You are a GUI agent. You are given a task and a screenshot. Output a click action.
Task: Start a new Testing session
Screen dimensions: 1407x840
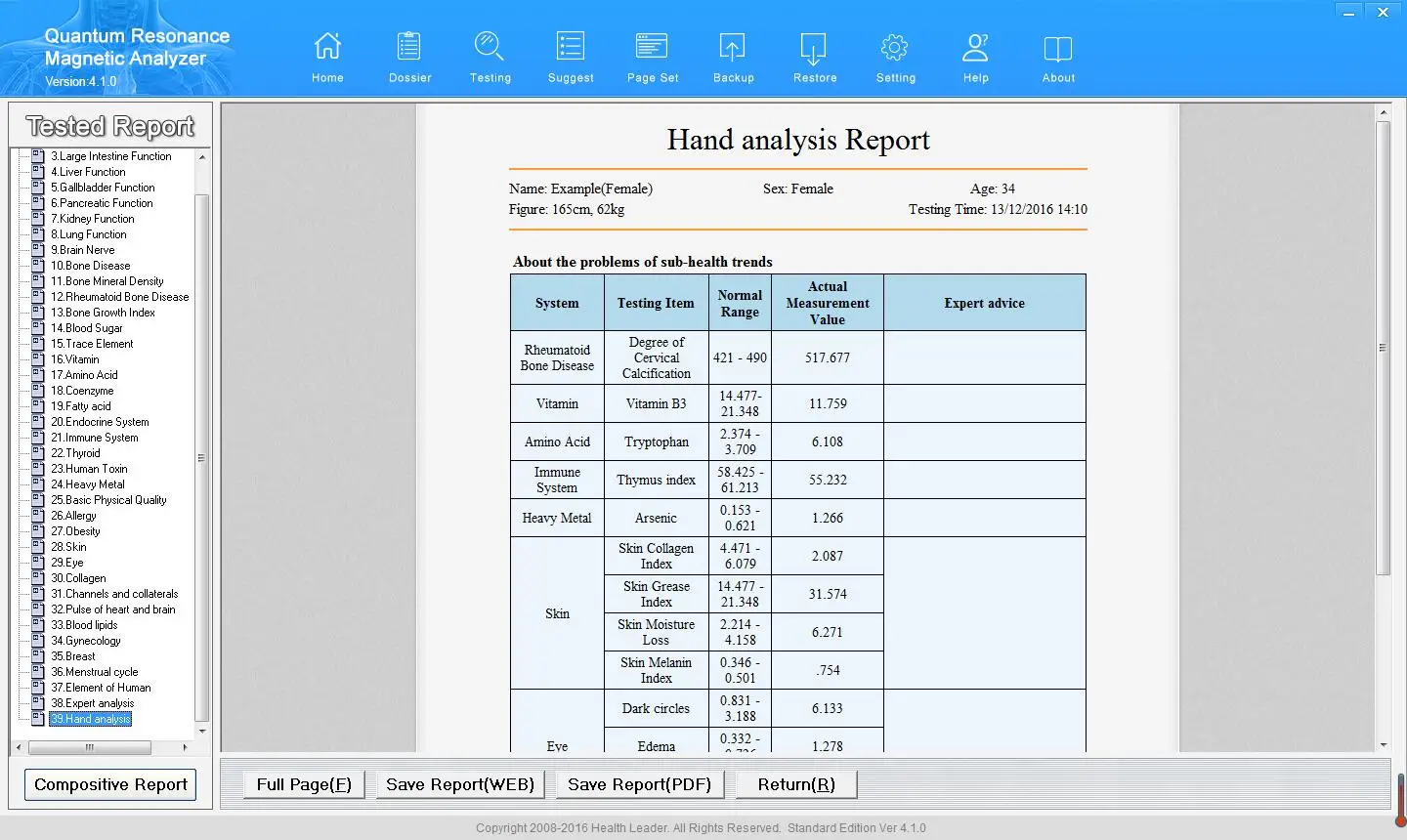tap(490, 56)
